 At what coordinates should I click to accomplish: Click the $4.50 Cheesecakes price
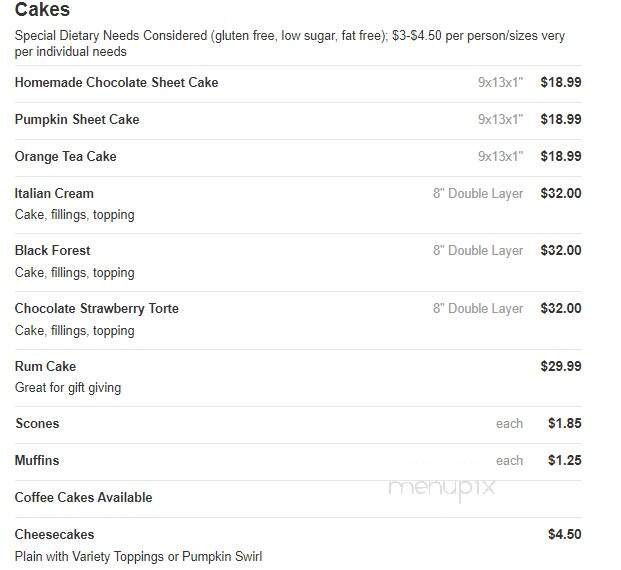pos(565,535)
